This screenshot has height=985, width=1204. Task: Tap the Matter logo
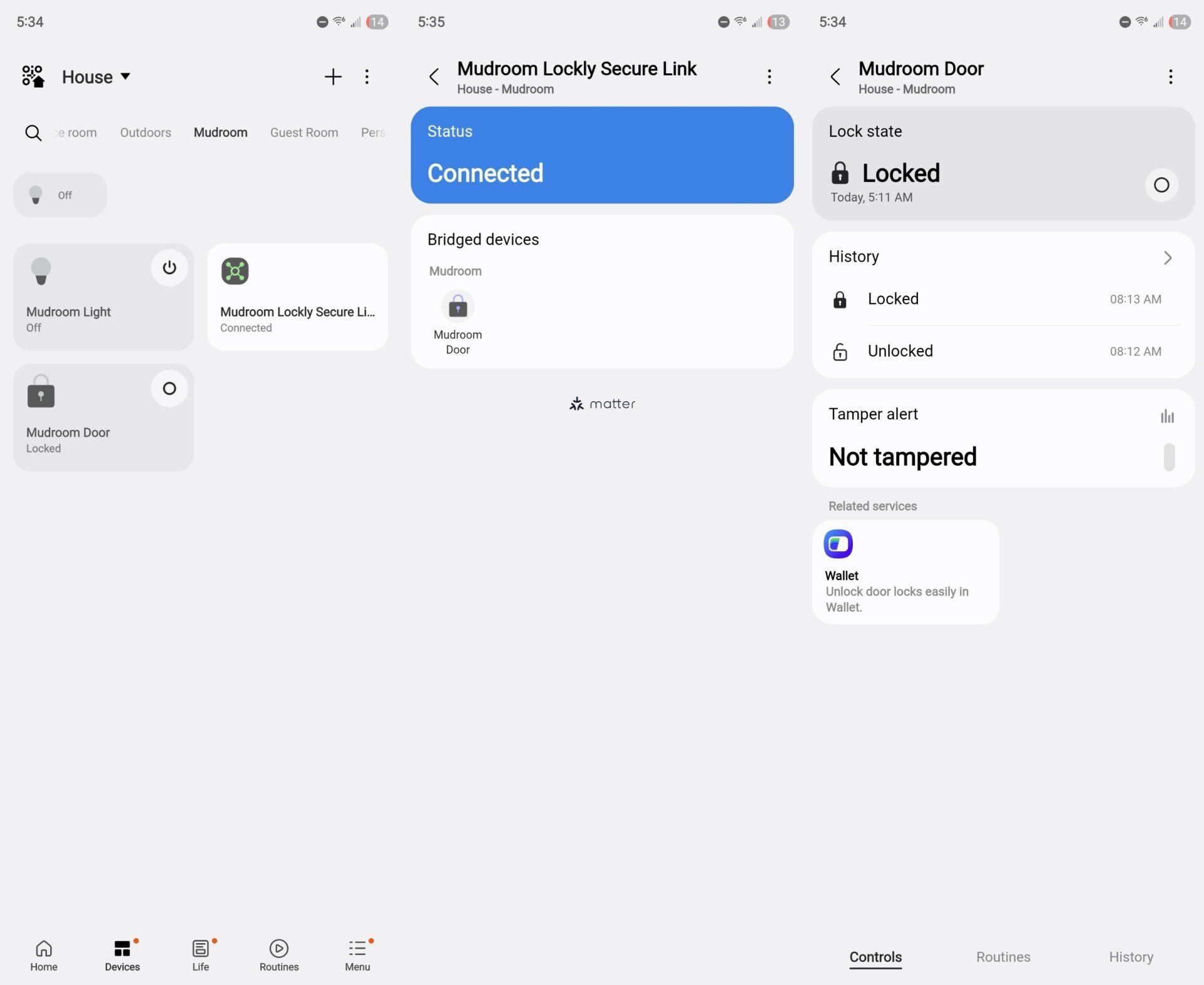coord(601,404)
